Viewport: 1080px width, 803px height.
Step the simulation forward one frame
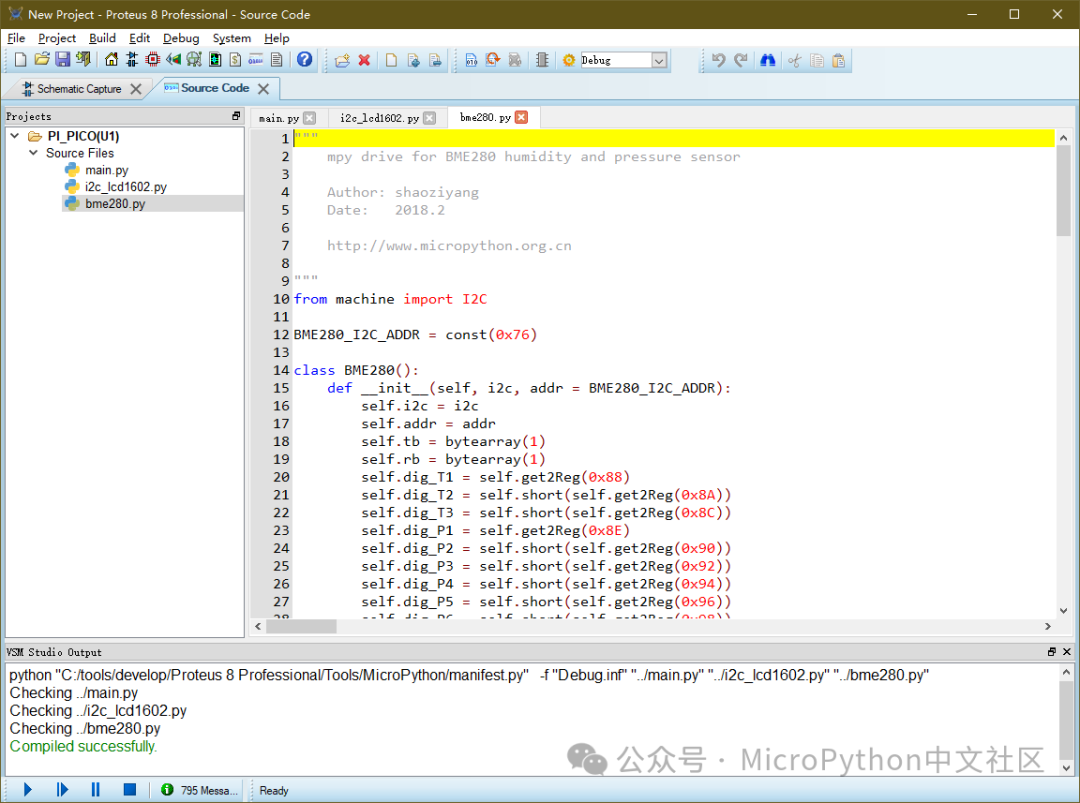62,789
